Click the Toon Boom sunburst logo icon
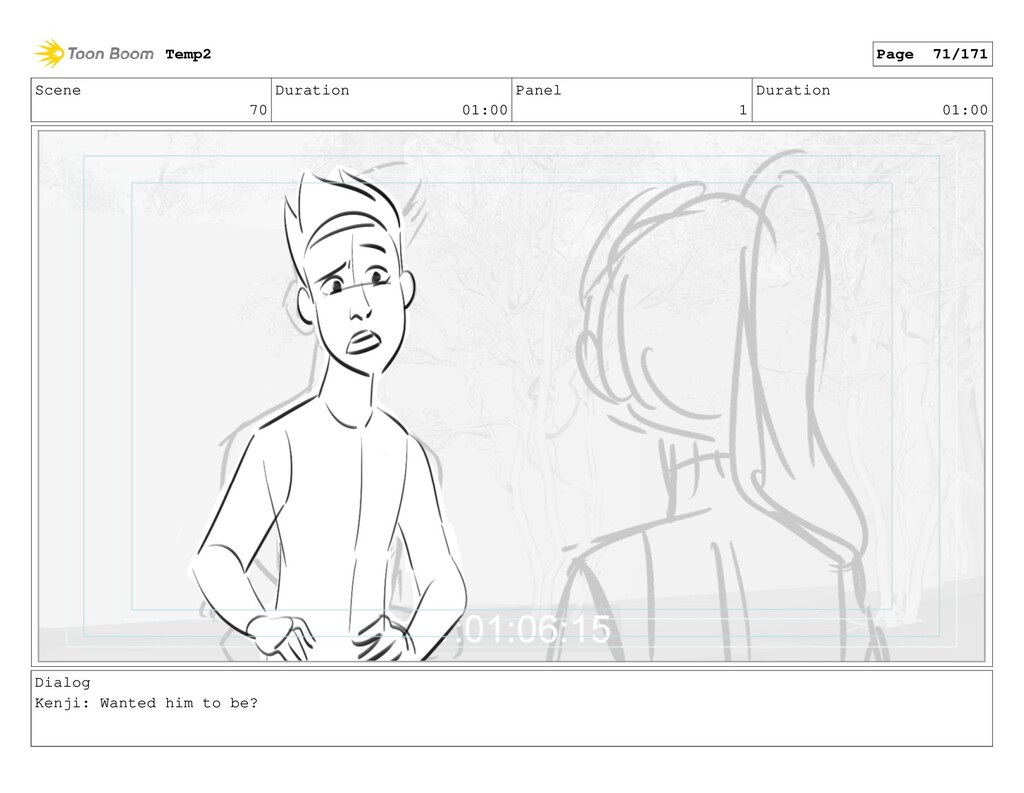 (x=49, y=54)
